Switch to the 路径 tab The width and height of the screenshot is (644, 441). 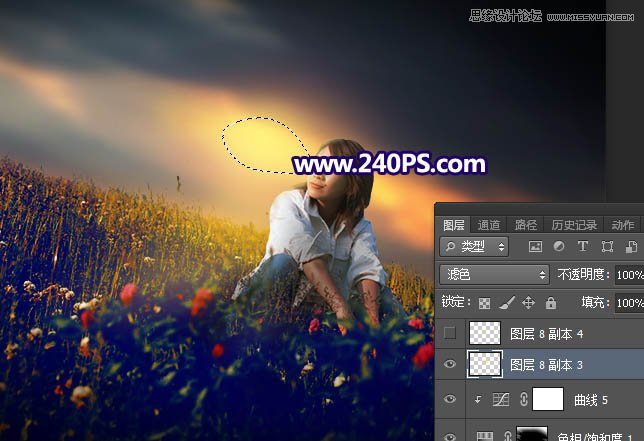coord(526,225)
